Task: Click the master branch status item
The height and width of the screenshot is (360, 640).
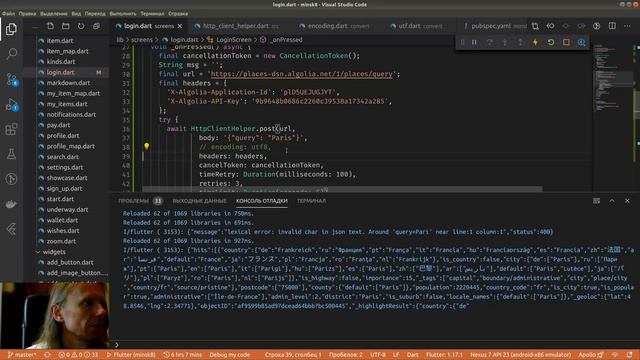Action: point(22,355)
